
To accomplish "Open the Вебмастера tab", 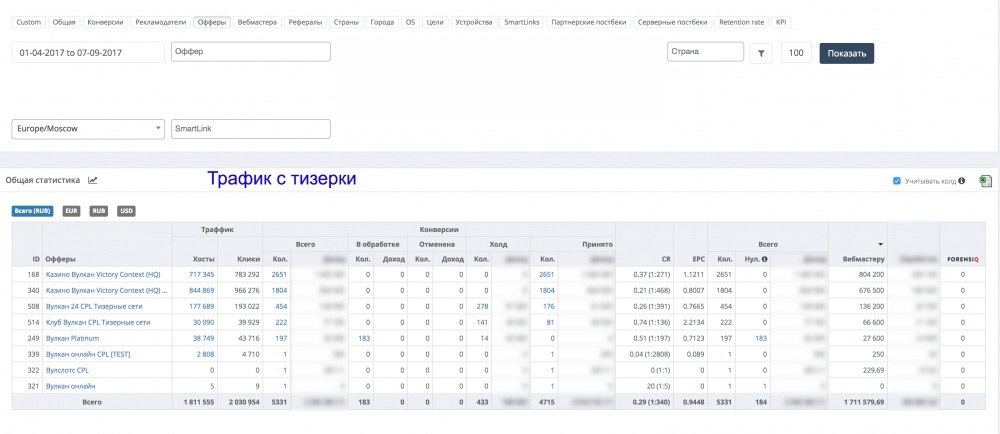I will (x=256, y=22).
